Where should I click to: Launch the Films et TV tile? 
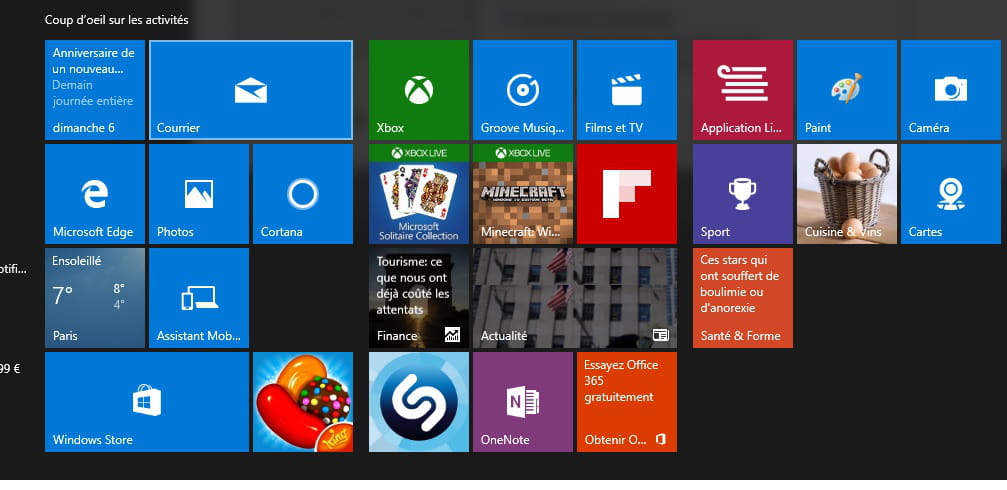[x=627, y=90]
